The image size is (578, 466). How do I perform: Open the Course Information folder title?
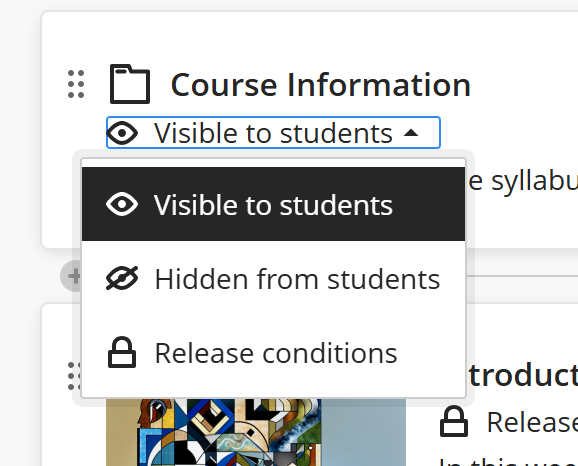point(321,85)
